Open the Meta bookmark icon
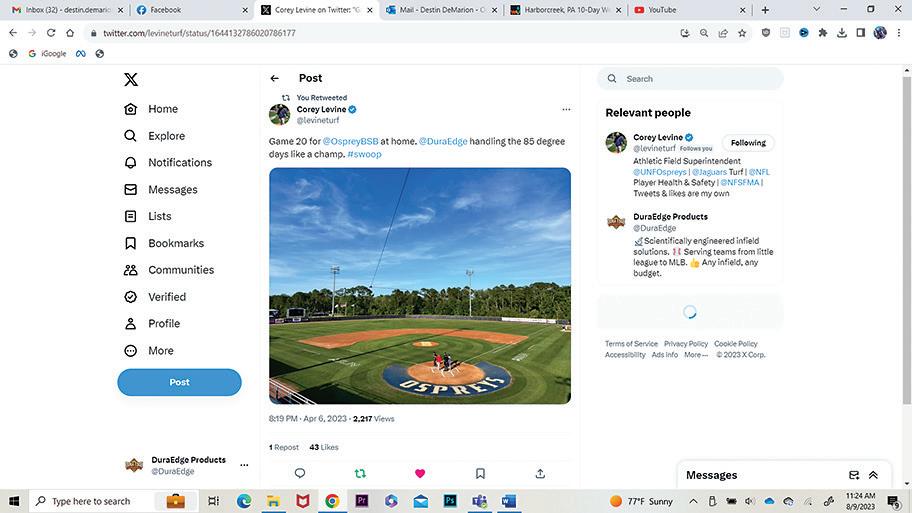Screen dimensions: 912x513 pos(80,54)
